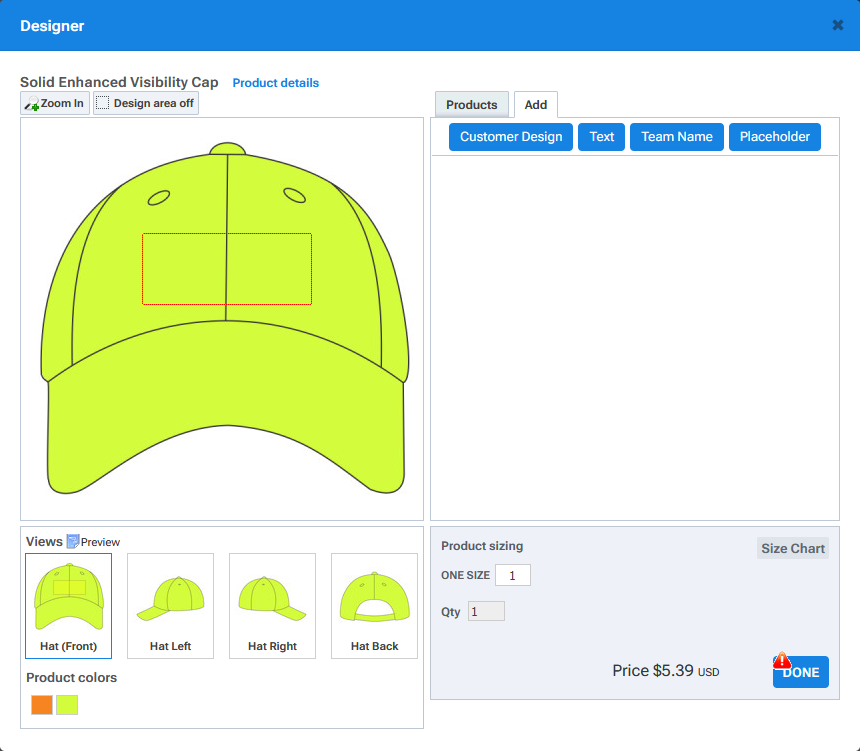
Task: Insert a Placeholder
Action: [775, 137]
